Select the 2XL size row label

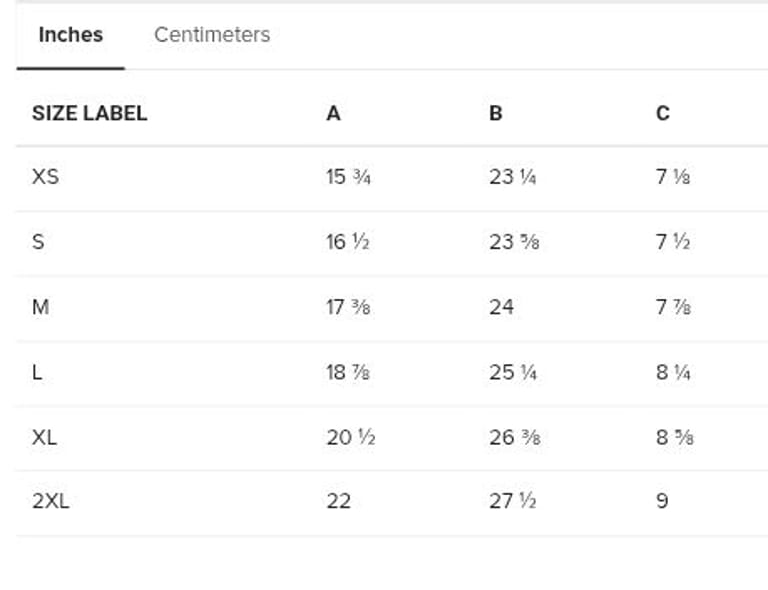pos(50,501)
